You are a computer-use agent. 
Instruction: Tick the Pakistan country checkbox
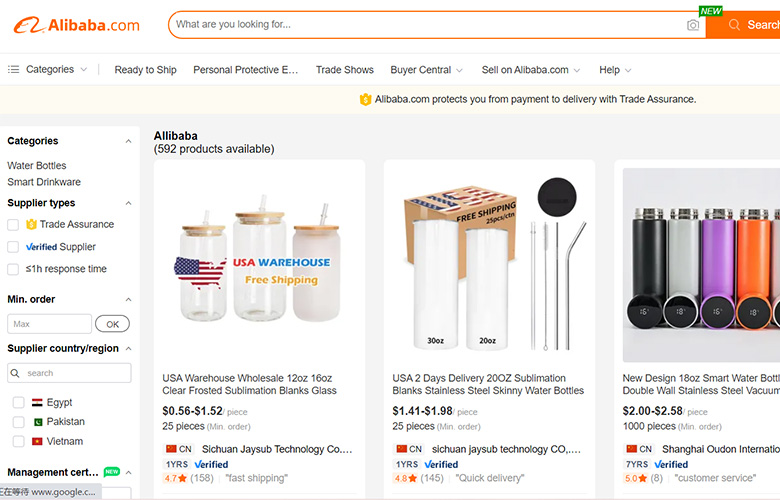pos(18,421)
